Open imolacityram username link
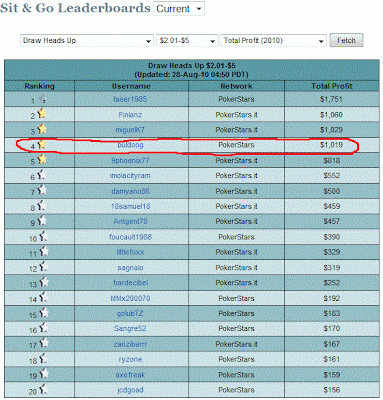This screenshot has height=400, width=383. coord(130,176)
